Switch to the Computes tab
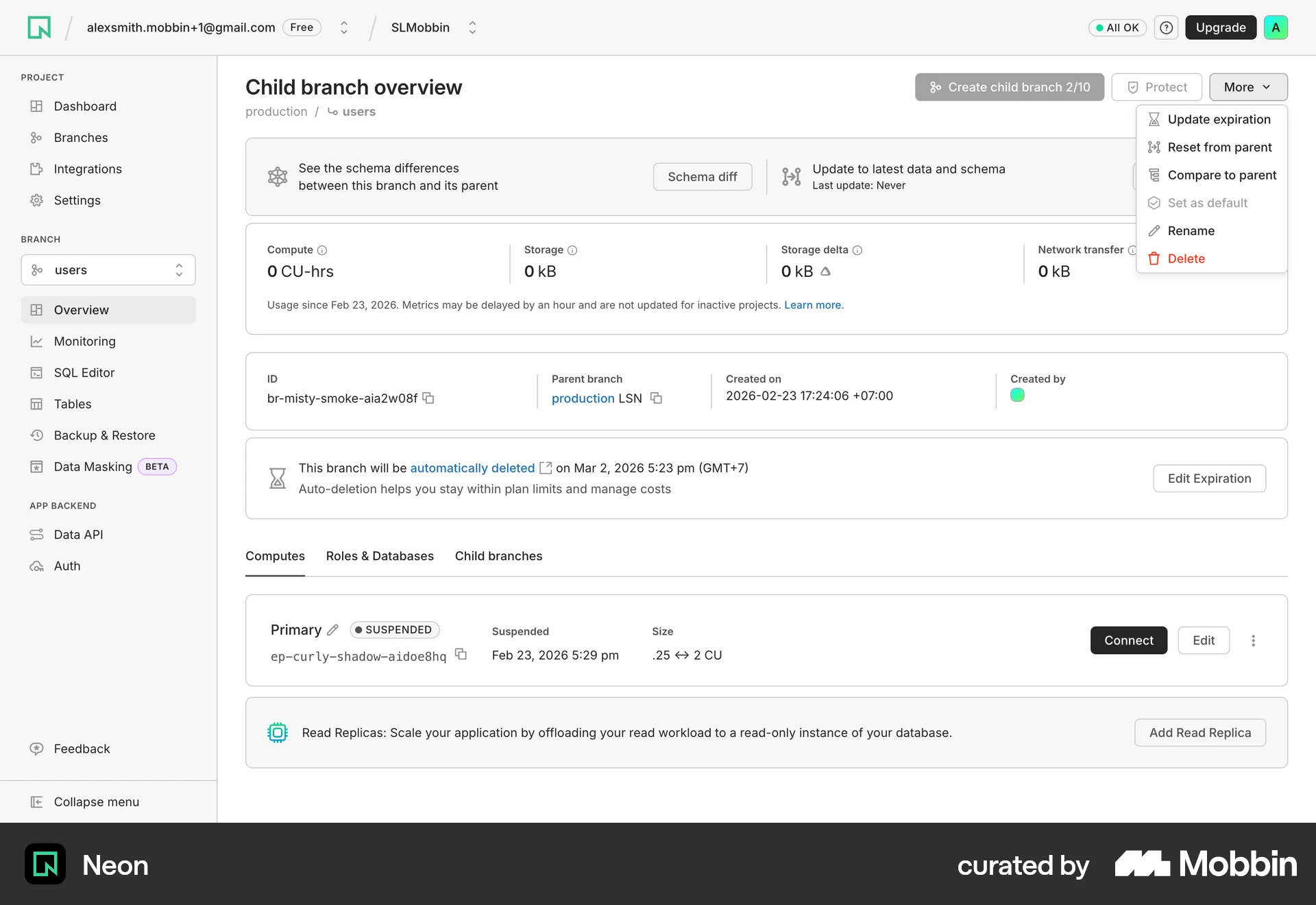The width and height of the screenshot is (1316, 905). 275,556
